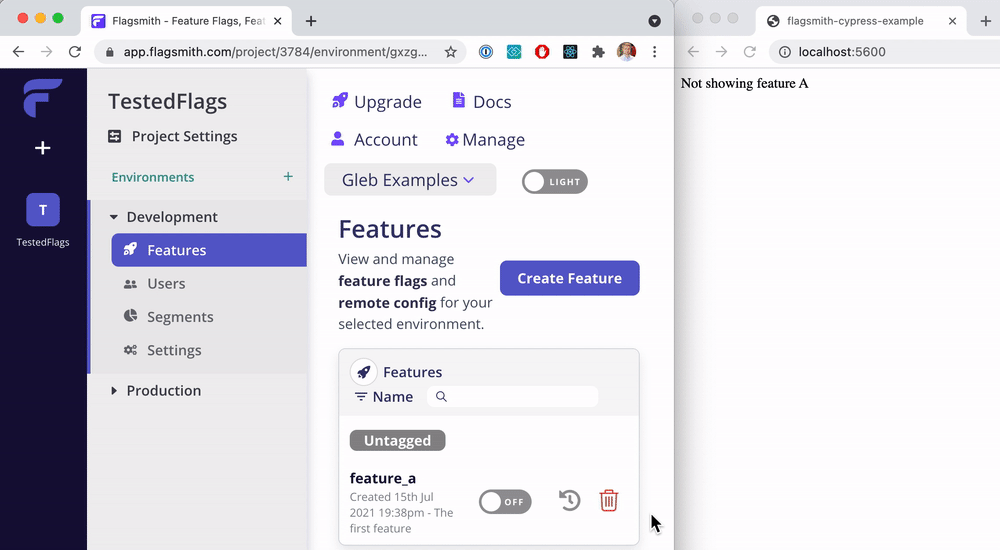The height and width of the screenshot is (550, 1000).
Task: Click the Name sort filter
Action: point(384,397)
